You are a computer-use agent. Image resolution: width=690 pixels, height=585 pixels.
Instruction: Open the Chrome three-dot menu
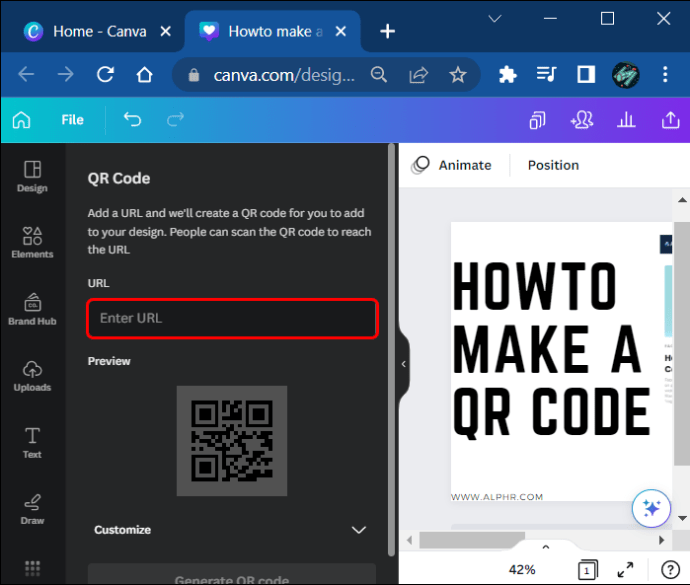coord(665,74)
